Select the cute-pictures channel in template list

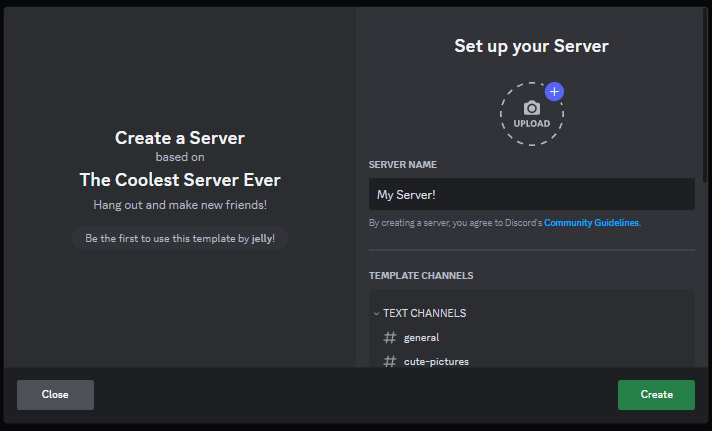436,362
